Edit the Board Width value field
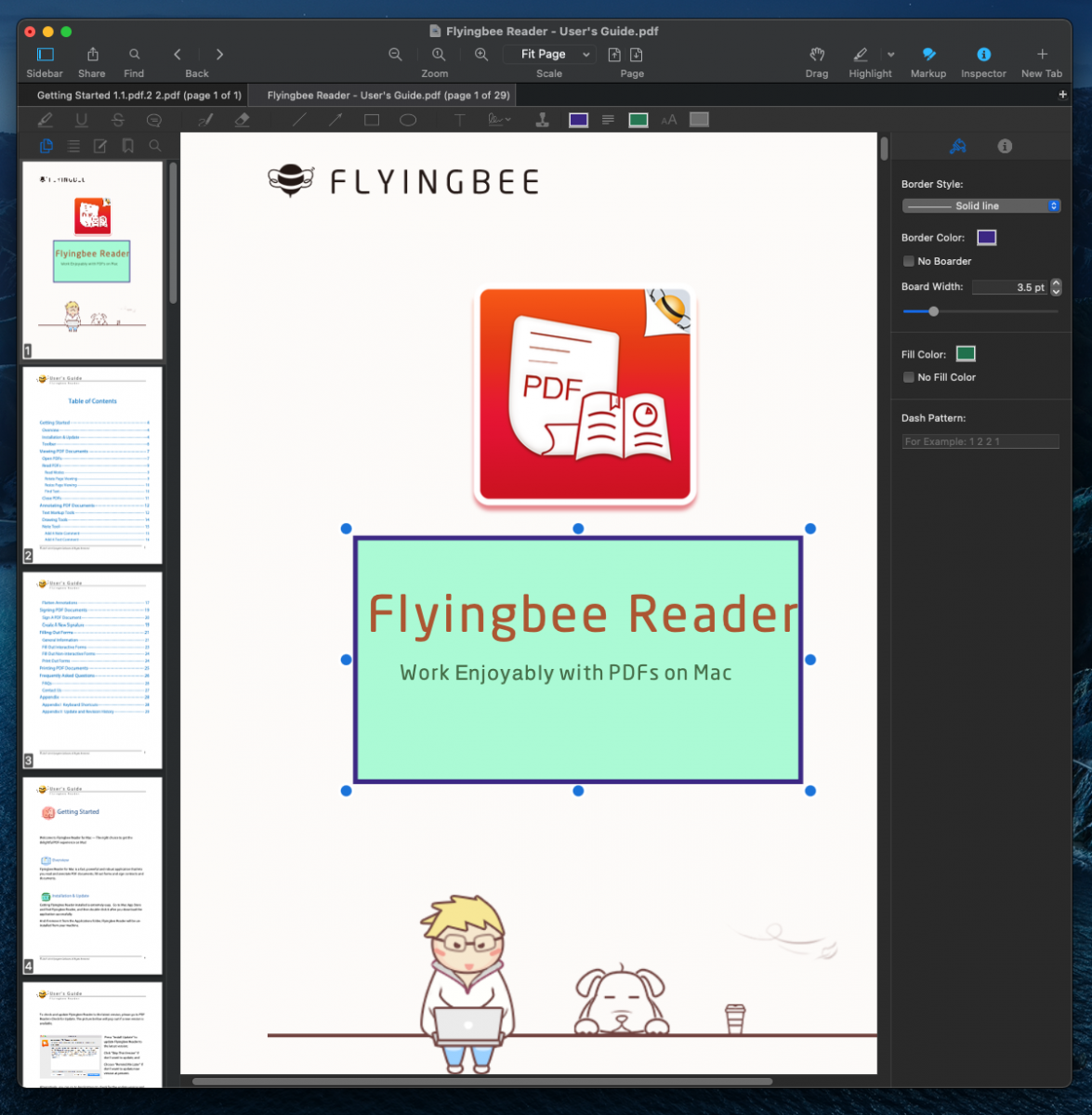Viewport: 1092px width, 1115px height. coord(1010,287)
